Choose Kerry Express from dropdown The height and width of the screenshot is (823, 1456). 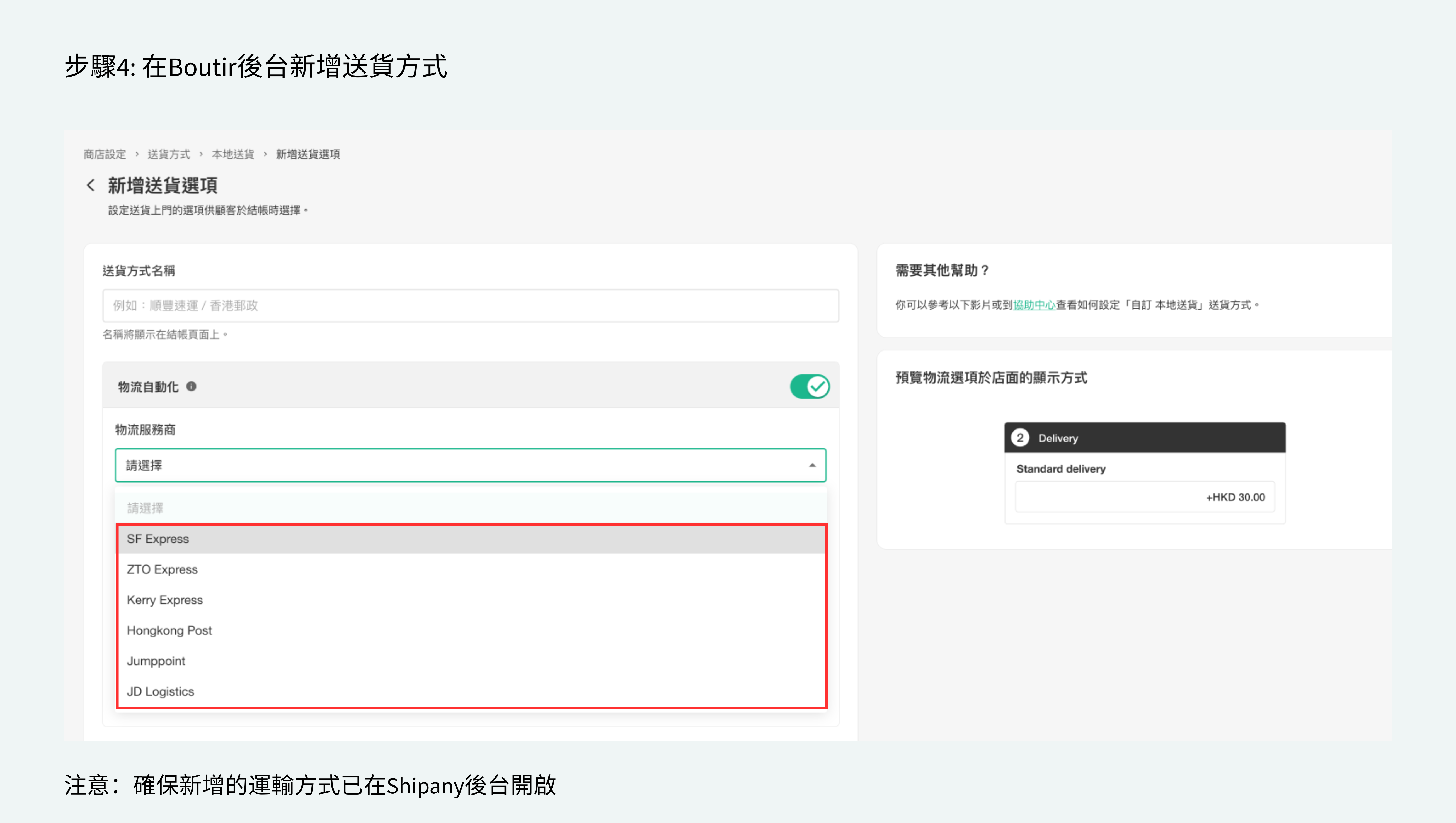coord(164,600)
